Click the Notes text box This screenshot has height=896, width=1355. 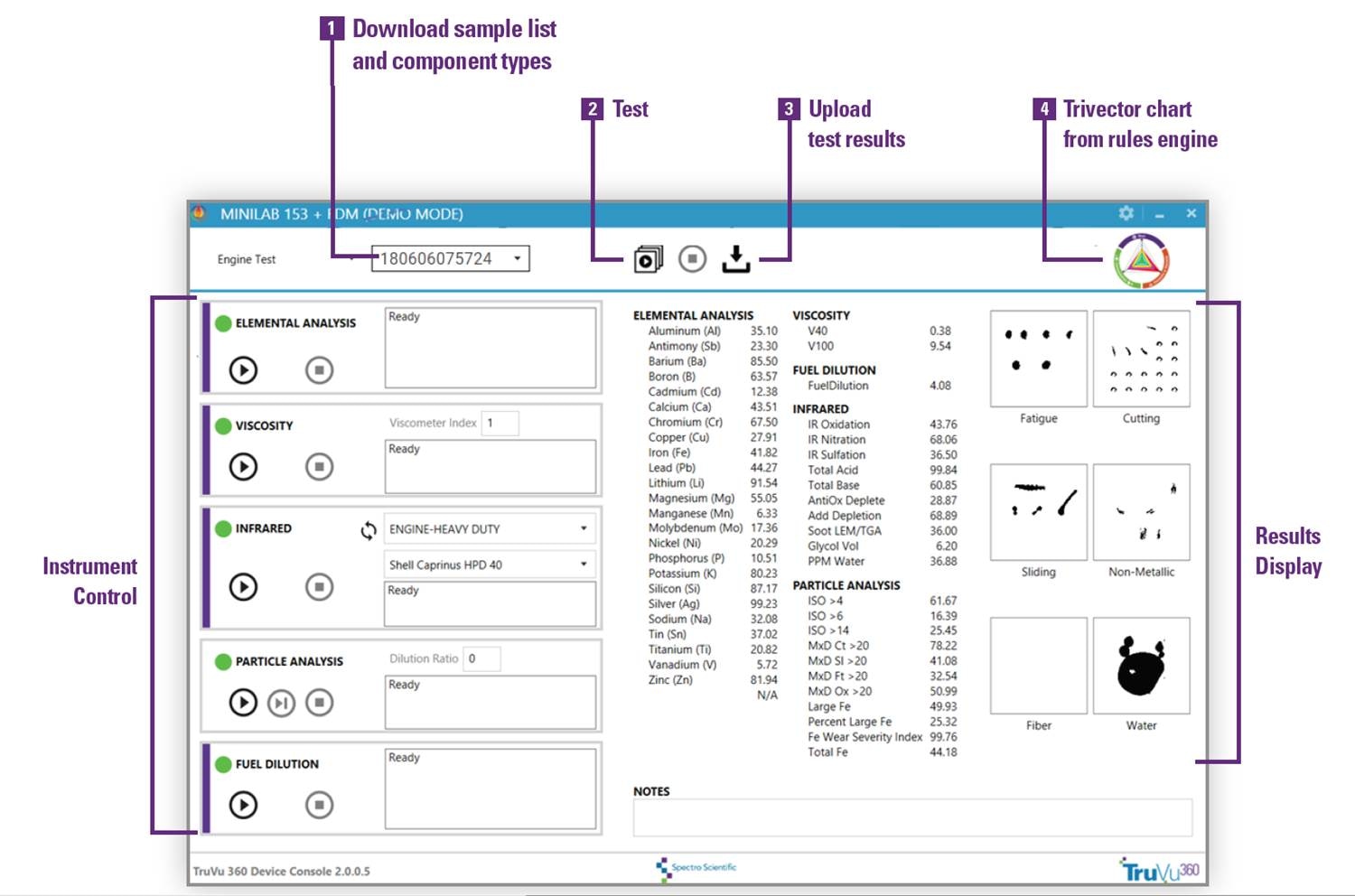912,818
